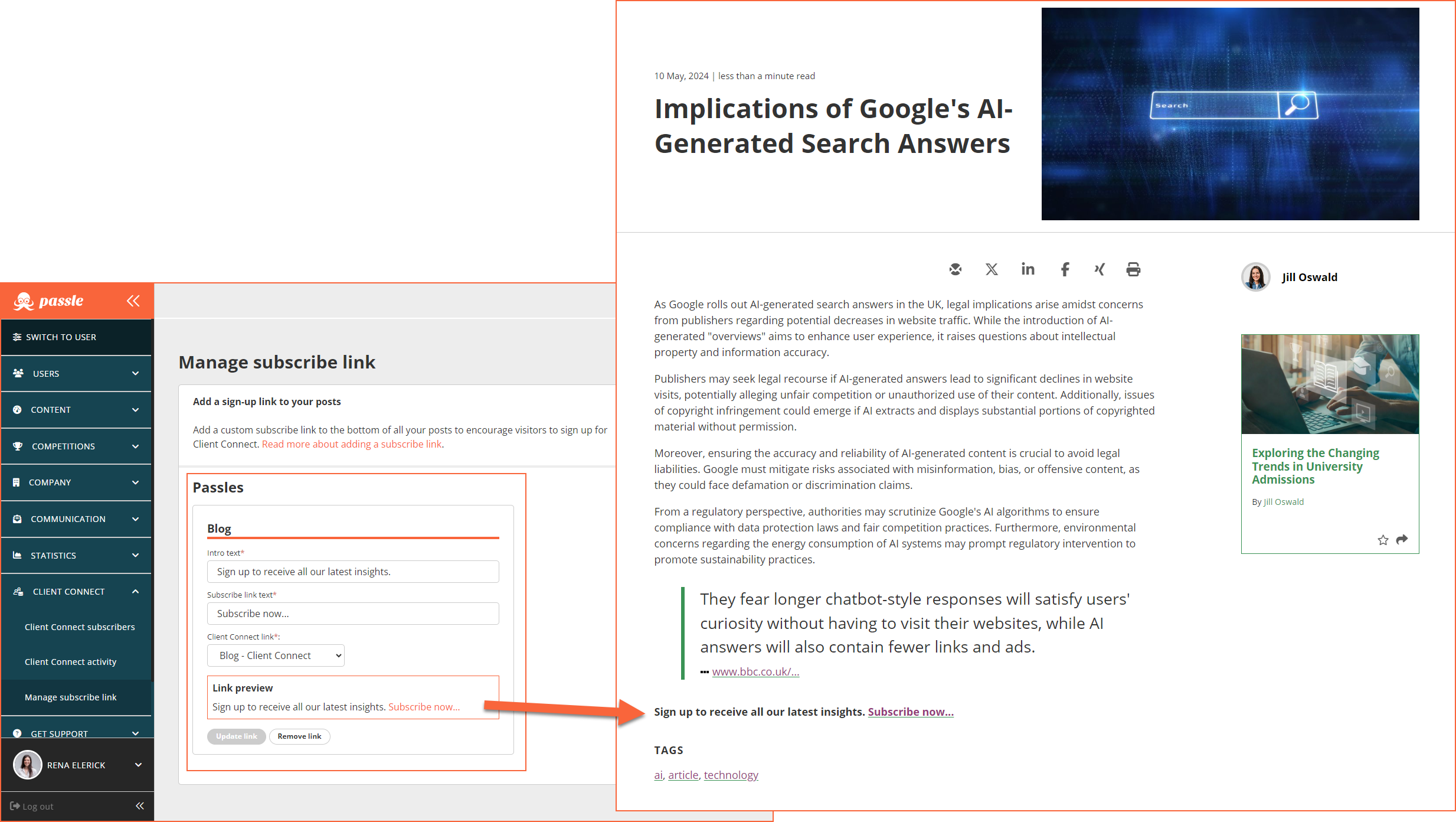Screen dimensions: 1456x822
Task: Expand the Get Support menu chevron
Action: click(136, 733)
